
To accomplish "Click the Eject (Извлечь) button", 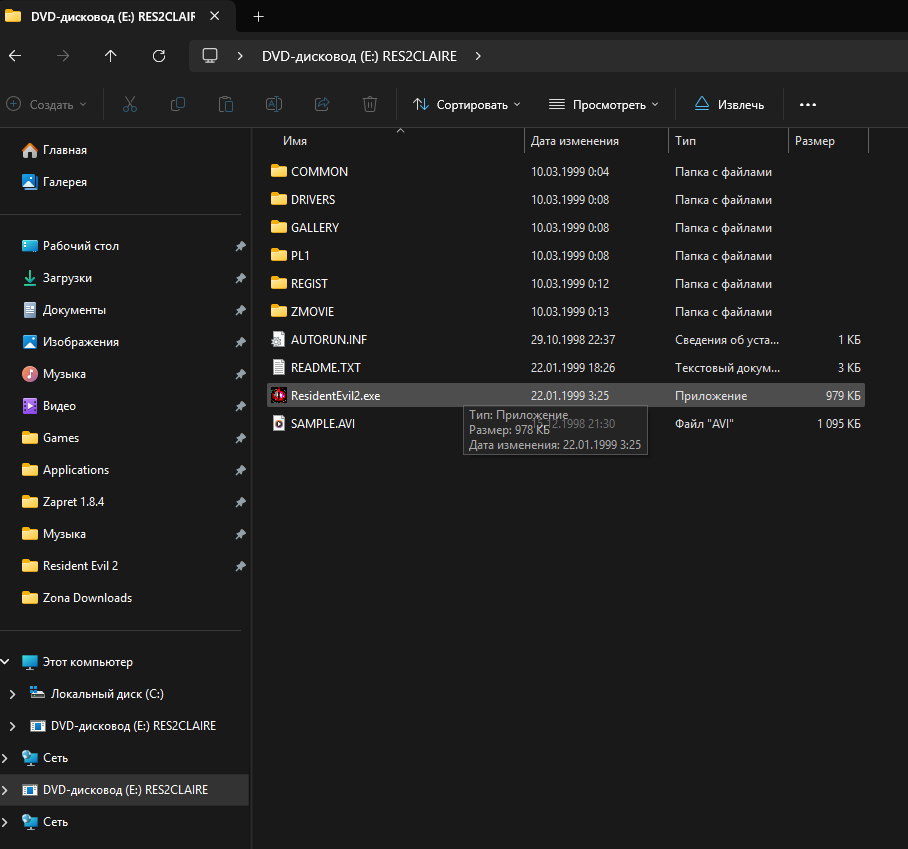I will [x=730, y=104].
